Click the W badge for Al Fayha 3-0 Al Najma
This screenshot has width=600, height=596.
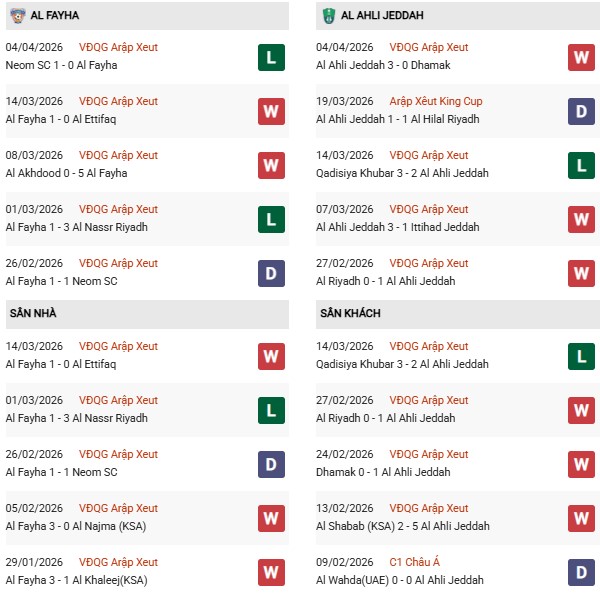point(270,518)
